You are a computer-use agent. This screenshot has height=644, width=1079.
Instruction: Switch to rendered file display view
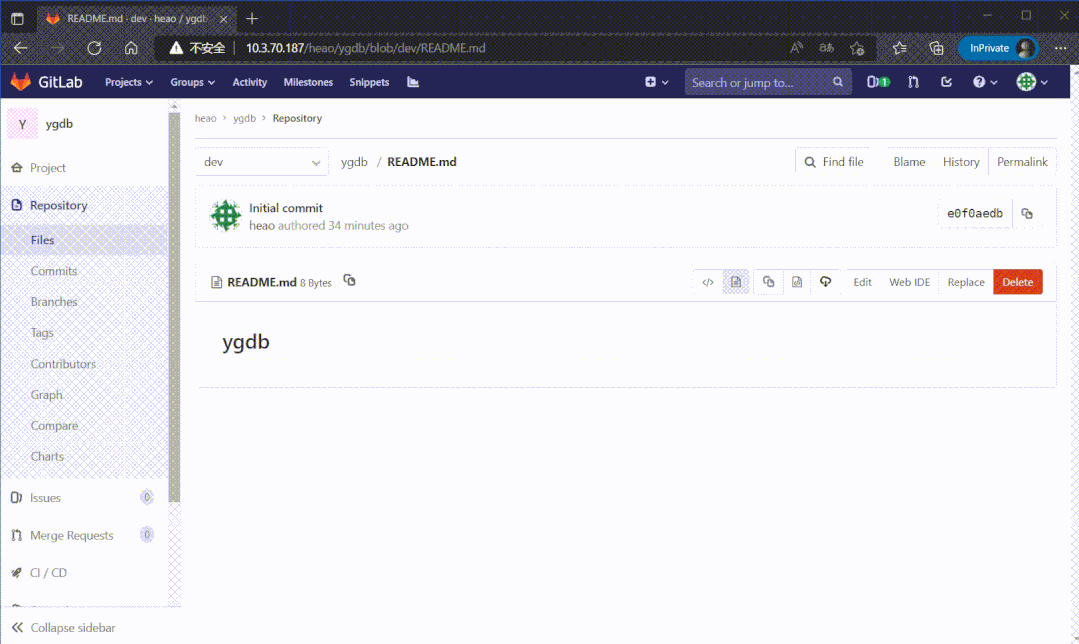[736, 282]
